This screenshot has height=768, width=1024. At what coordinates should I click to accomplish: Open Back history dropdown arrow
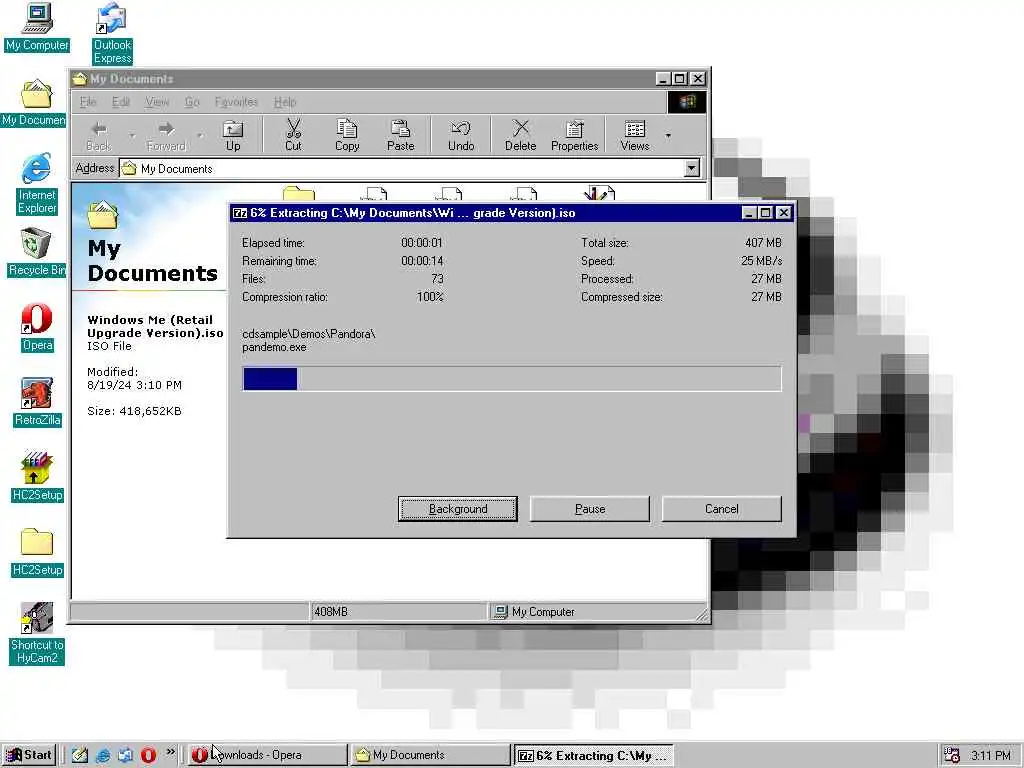(132, 136)
